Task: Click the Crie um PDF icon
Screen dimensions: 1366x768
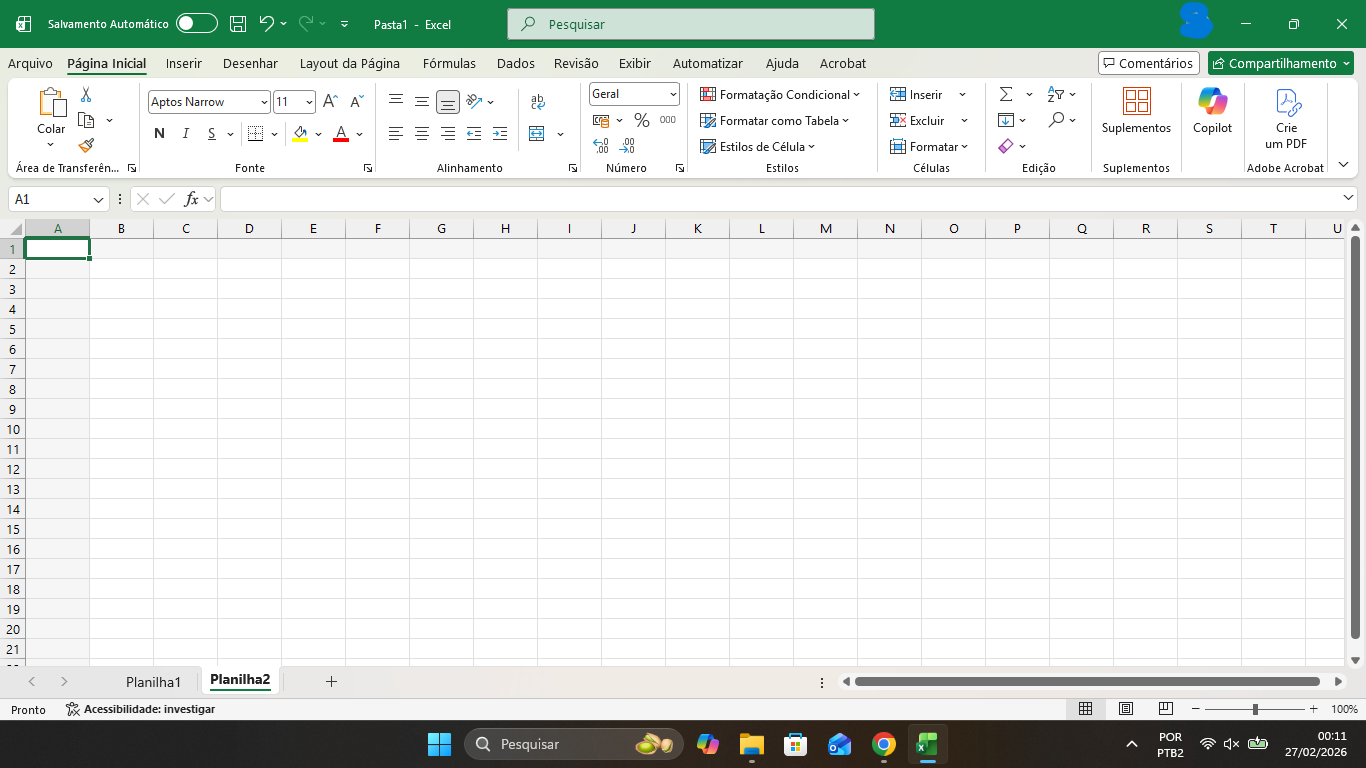Action: click(x=1286, y=102)
